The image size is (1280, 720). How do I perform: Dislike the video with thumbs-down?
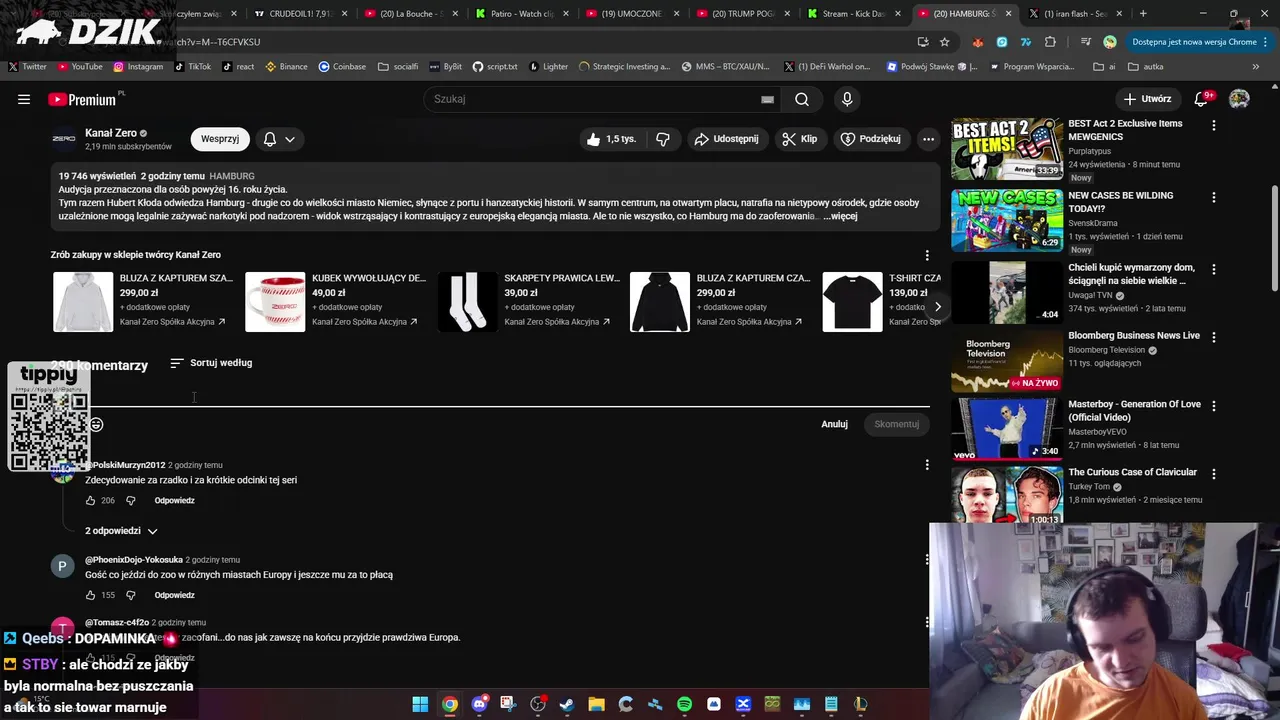click(663, 139)
